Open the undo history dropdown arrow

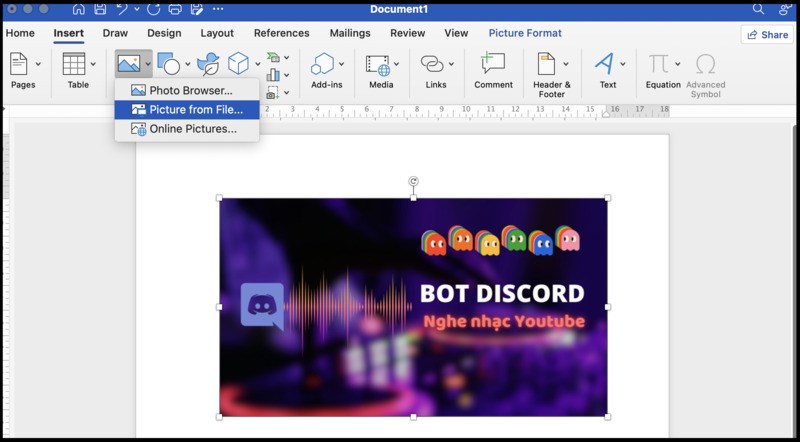[137, 9]
